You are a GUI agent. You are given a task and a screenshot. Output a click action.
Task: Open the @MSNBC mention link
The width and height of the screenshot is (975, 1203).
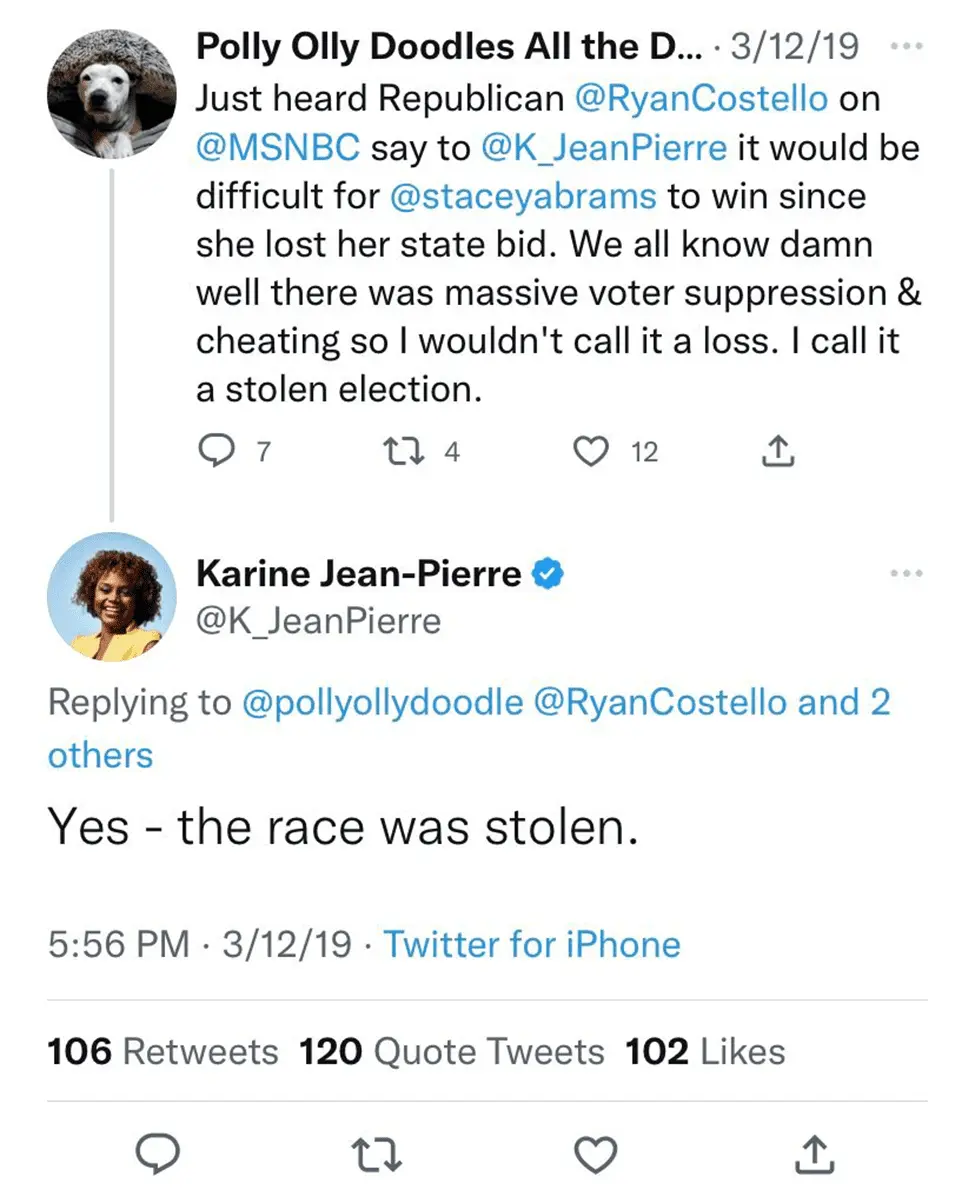277,148
